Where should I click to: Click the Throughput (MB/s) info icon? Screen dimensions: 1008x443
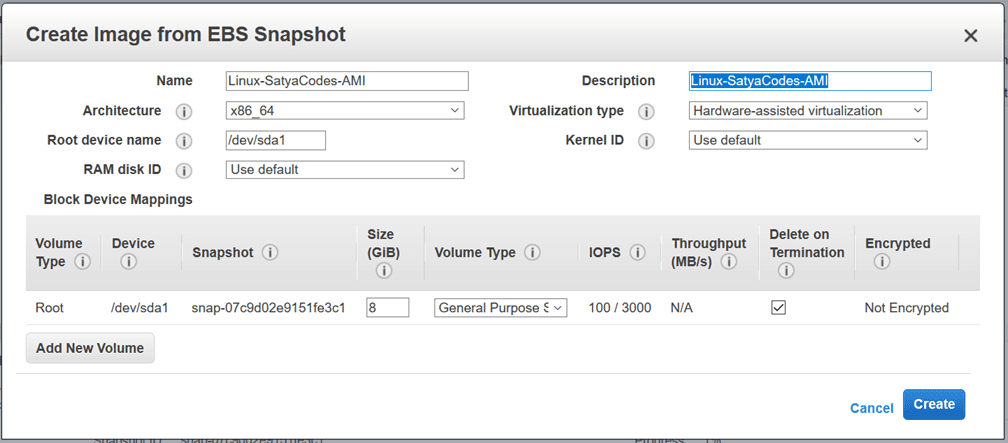[729, 262]
